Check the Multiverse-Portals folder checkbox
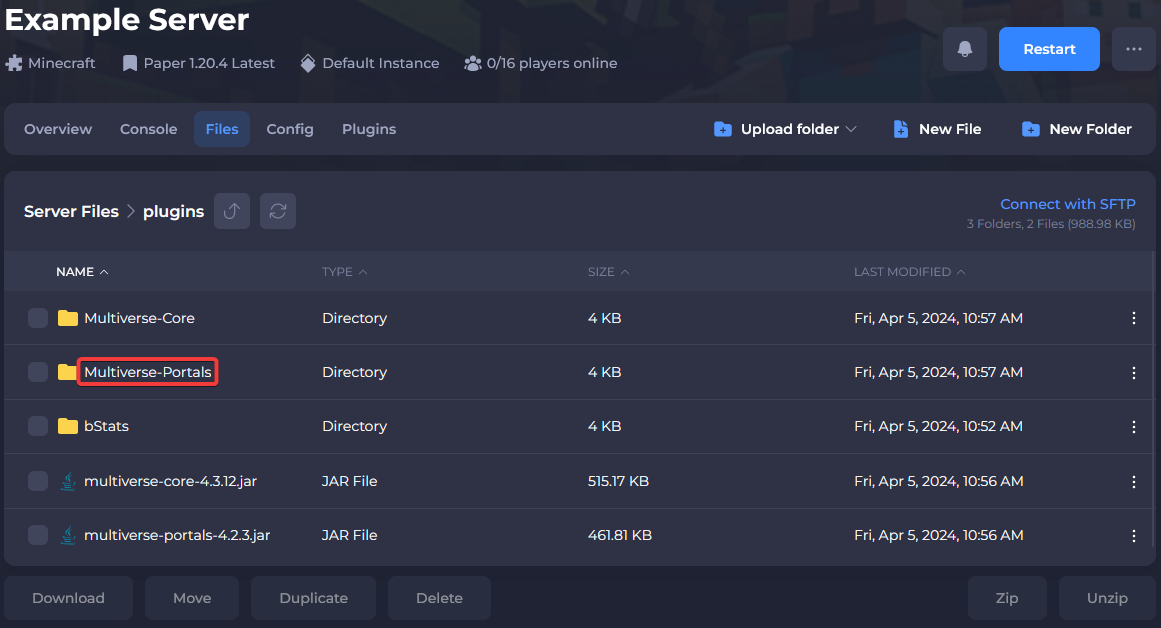Screen dimensions: 1161x628 pos(38,372)
